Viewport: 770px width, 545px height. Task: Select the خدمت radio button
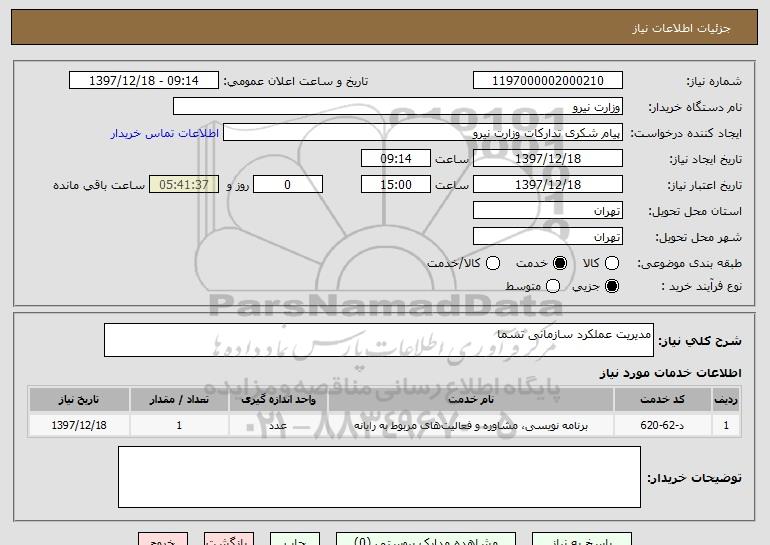(x=560, y=263)
